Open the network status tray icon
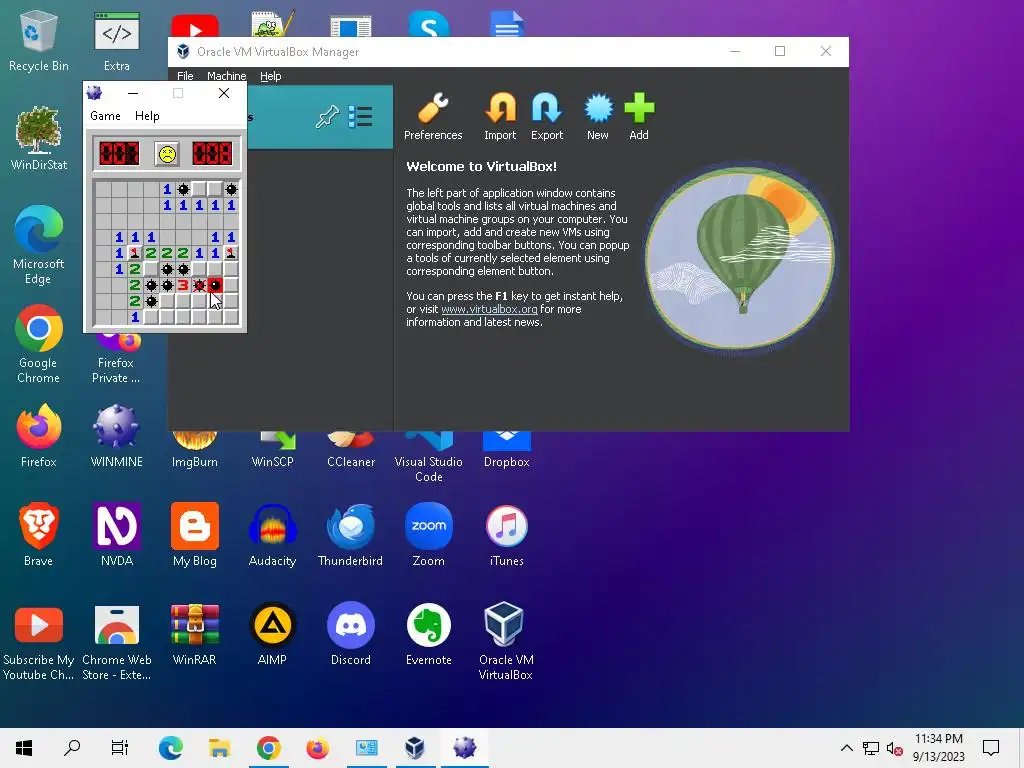Viewport: 1024px width, 768px height. pos(871,748)
